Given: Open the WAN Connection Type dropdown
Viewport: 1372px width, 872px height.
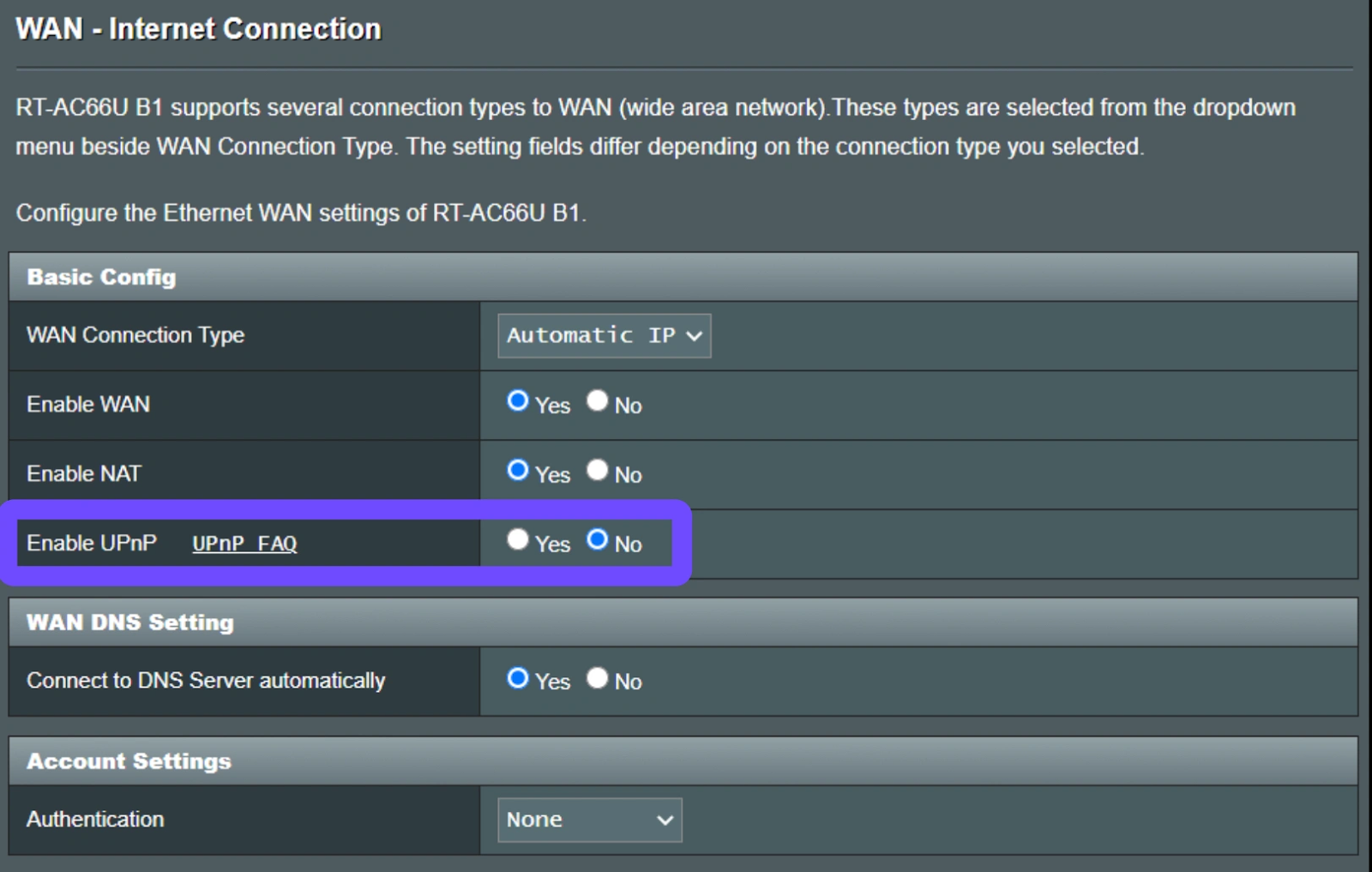Looking at the screenshot, I should point(604,335).
